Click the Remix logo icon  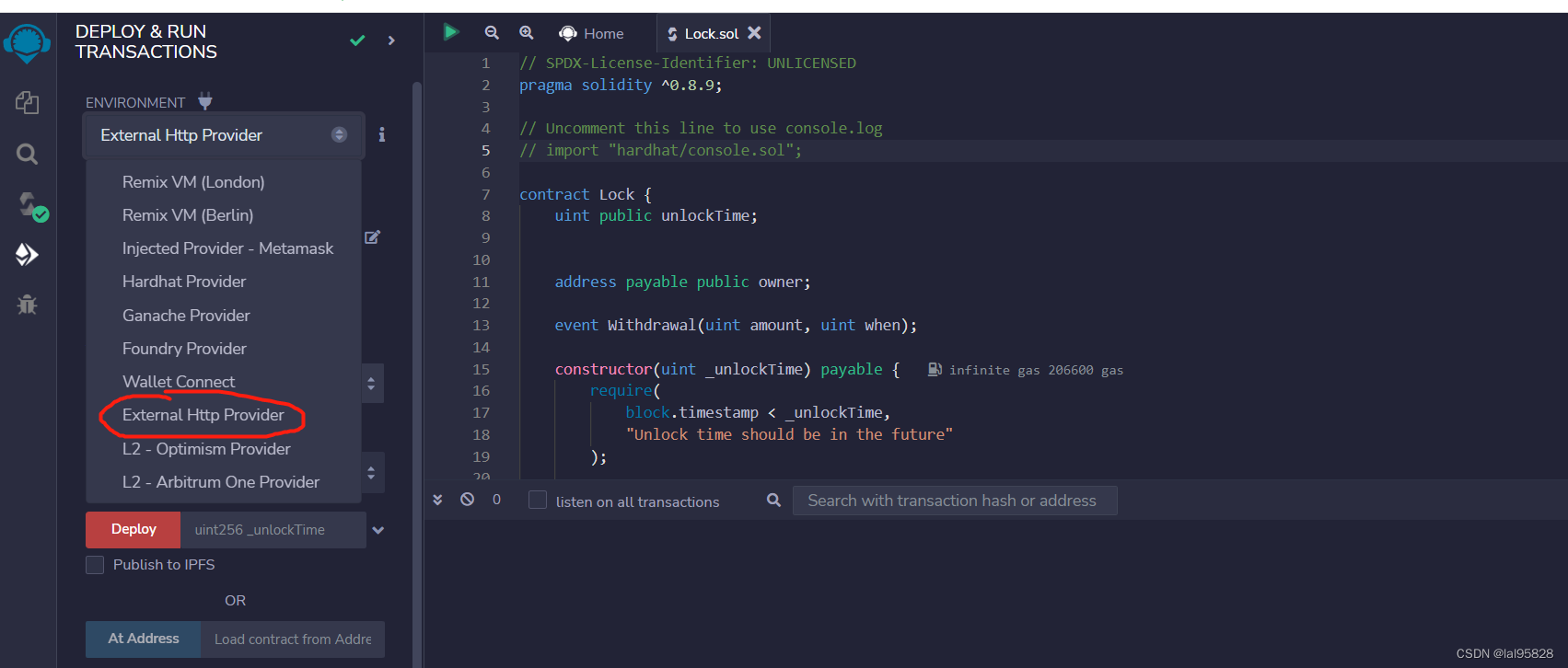coord(27,43)
